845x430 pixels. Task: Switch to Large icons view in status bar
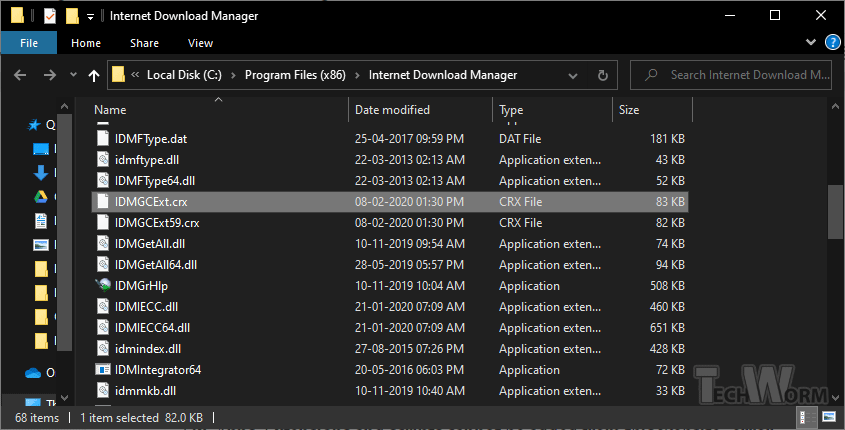point(828,417)
